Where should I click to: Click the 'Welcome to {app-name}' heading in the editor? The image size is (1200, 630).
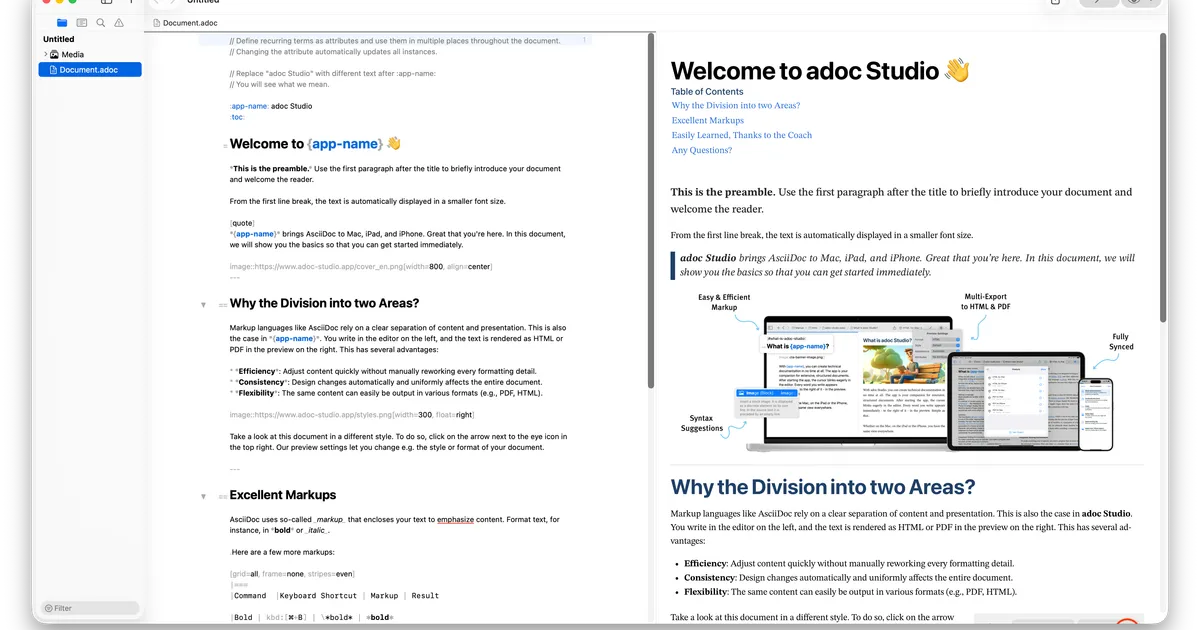click(315, 143)
